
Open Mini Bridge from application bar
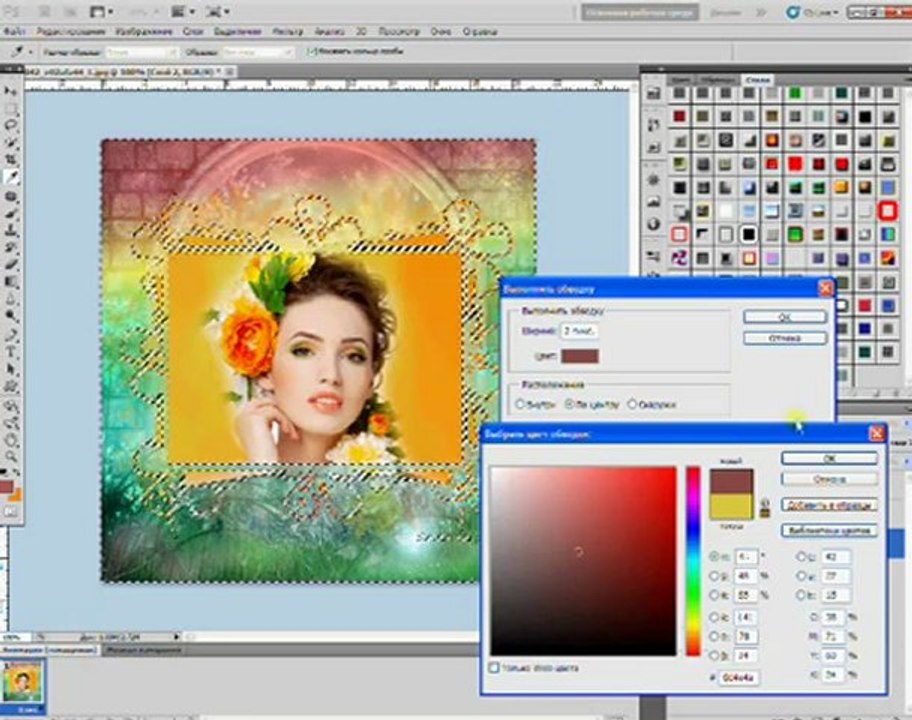click(72, 12)
